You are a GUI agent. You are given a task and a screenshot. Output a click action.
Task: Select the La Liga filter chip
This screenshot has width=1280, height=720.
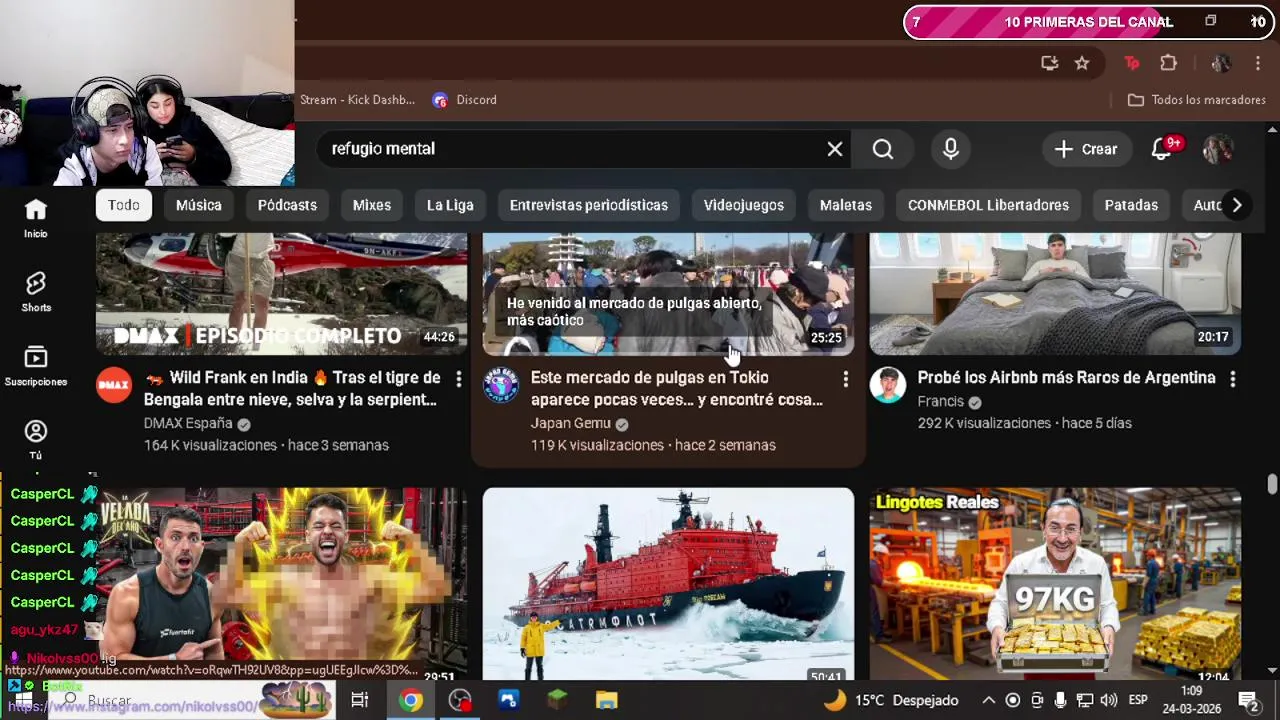pos(450,205)
